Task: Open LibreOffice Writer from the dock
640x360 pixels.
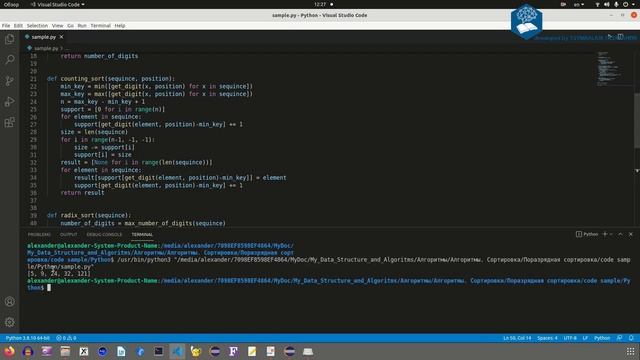Action: click(121, 351)
